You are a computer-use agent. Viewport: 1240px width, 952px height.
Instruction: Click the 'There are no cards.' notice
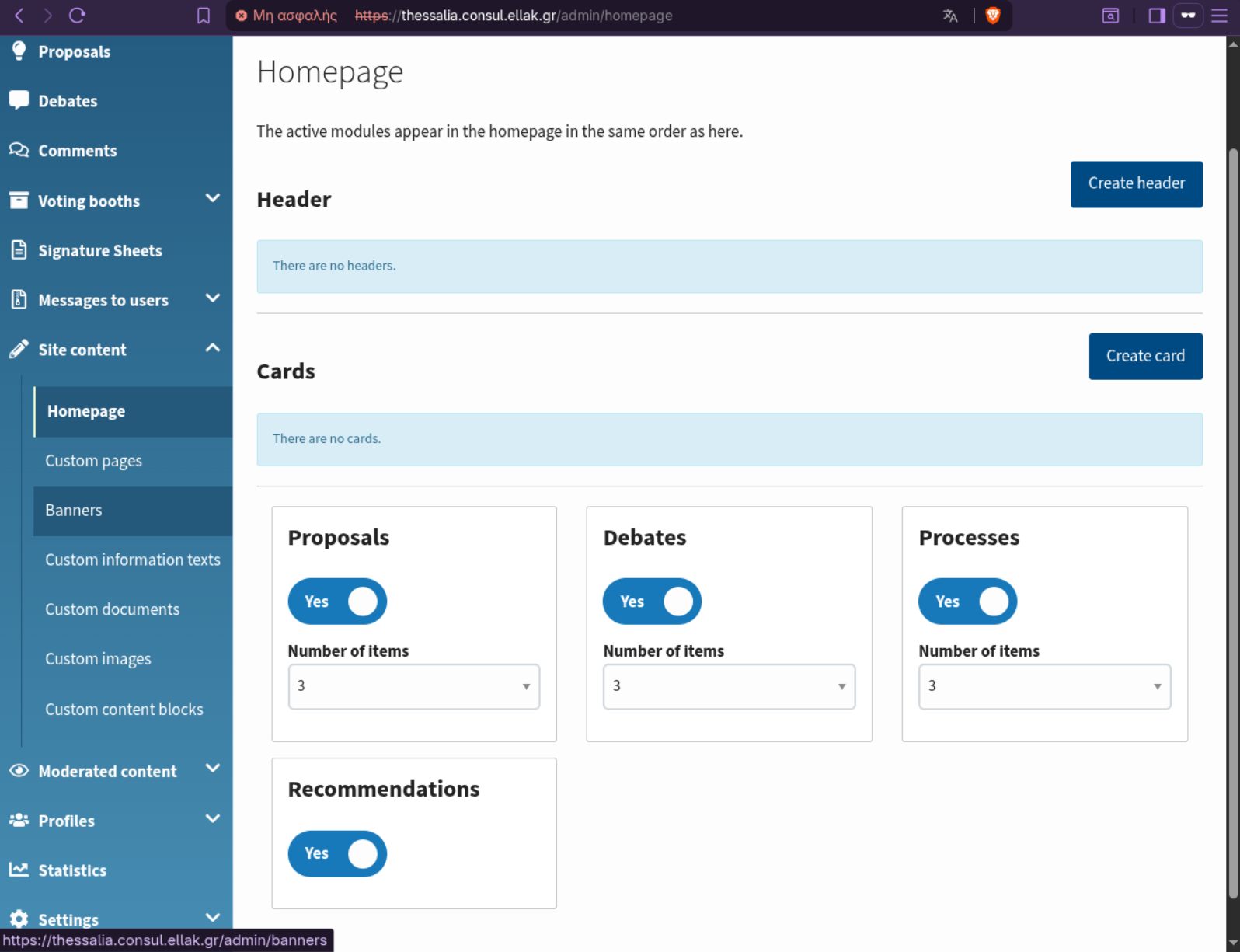point(730,440)
